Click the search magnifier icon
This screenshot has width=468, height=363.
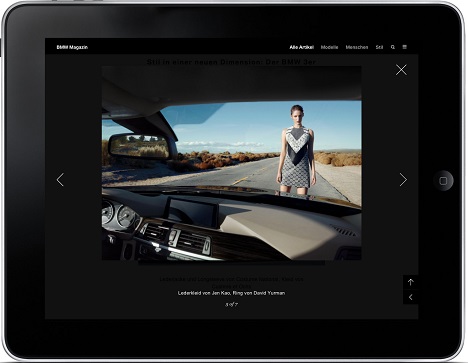point(393,47)
